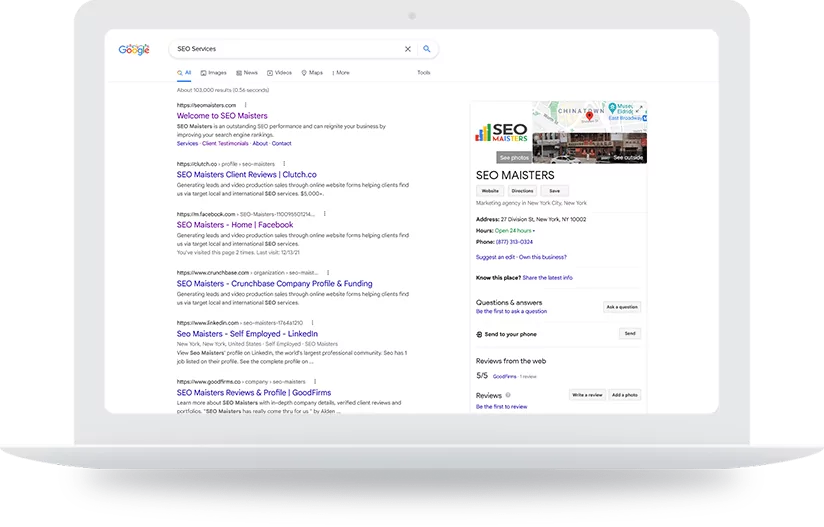Open SEO Maisters Reviews GoodFirms result
The height and width of the screenshot is (527, 824).
coord(254,392)
